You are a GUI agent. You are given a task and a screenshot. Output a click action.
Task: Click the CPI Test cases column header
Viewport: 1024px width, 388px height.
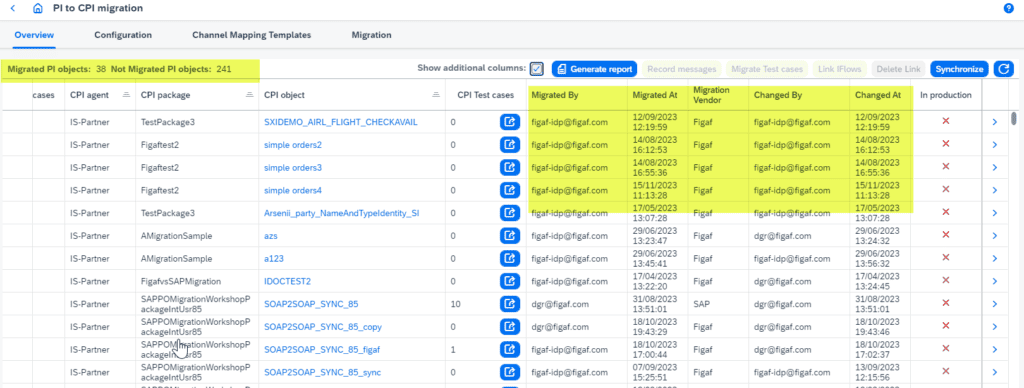[x=485, y=95]
